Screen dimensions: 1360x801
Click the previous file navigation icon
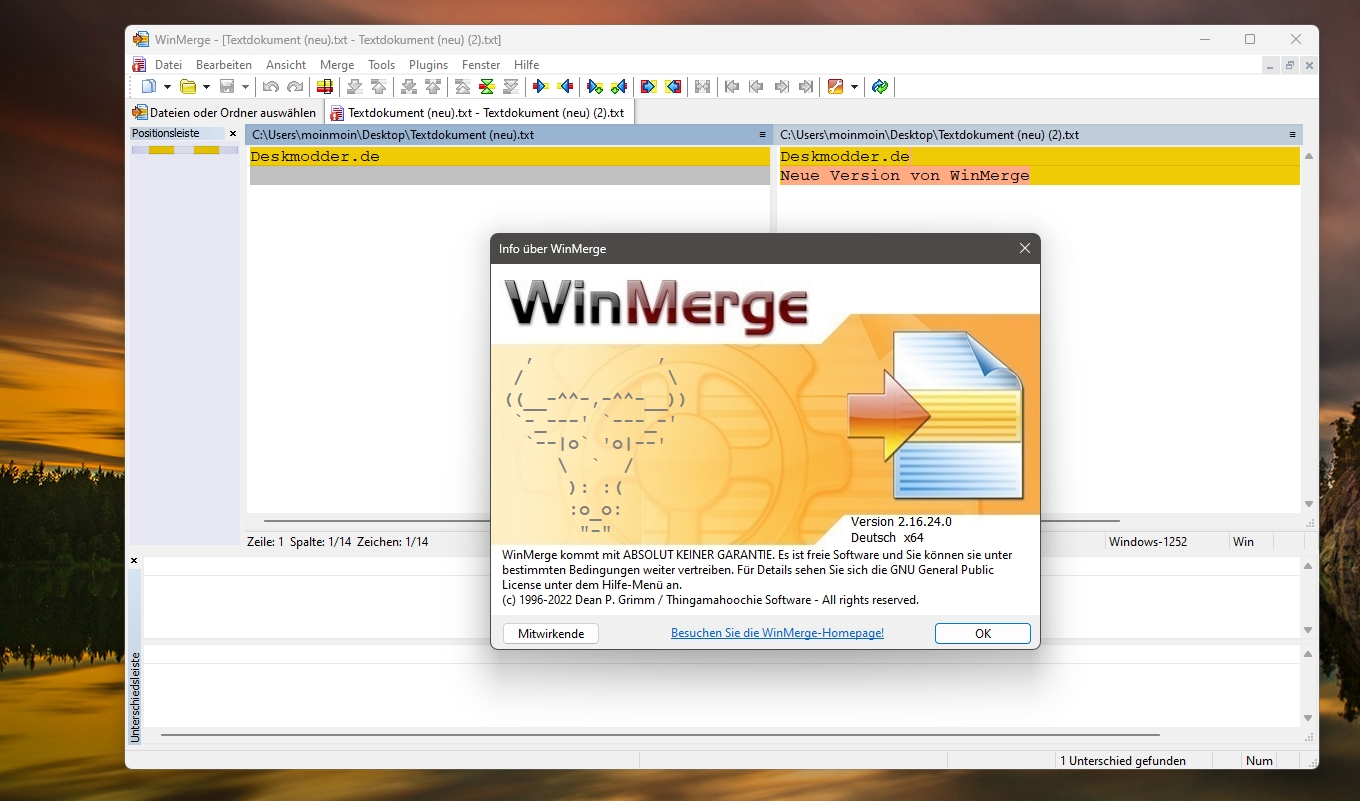[x=756, y=87]
